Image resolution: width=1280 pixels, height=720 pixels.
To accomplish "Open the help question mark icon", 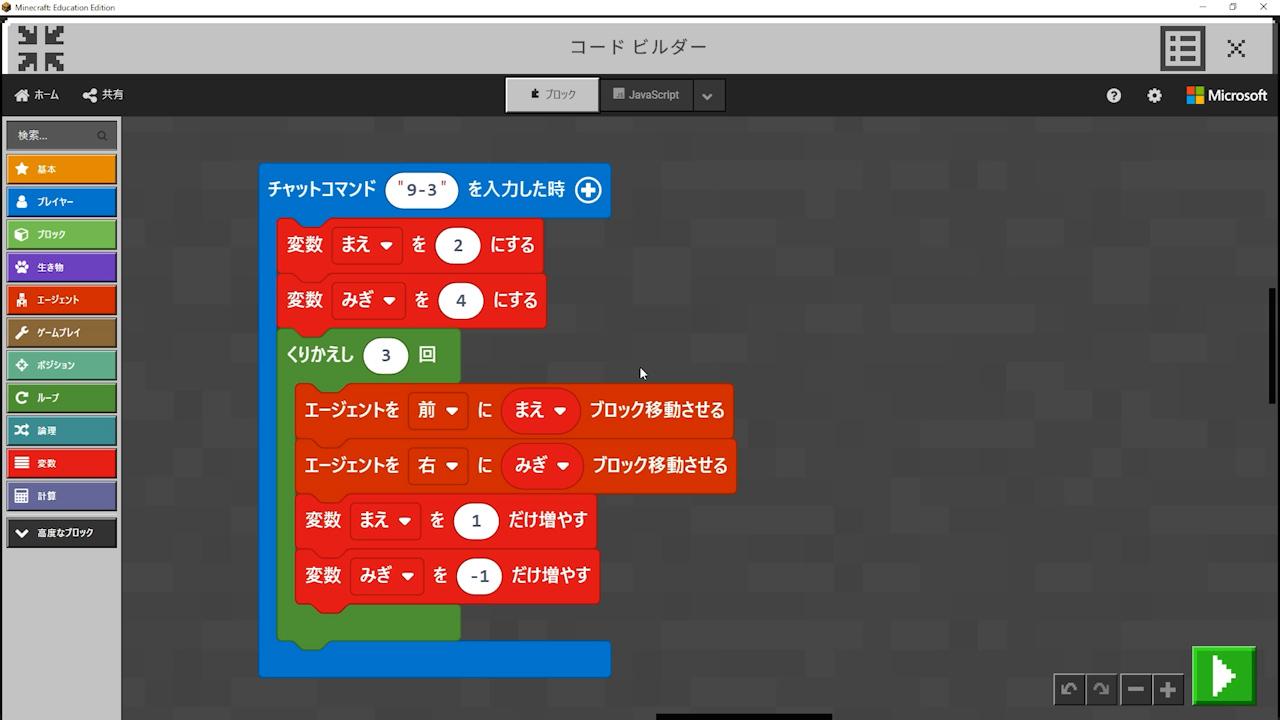I will click(x=1114, y=95).
